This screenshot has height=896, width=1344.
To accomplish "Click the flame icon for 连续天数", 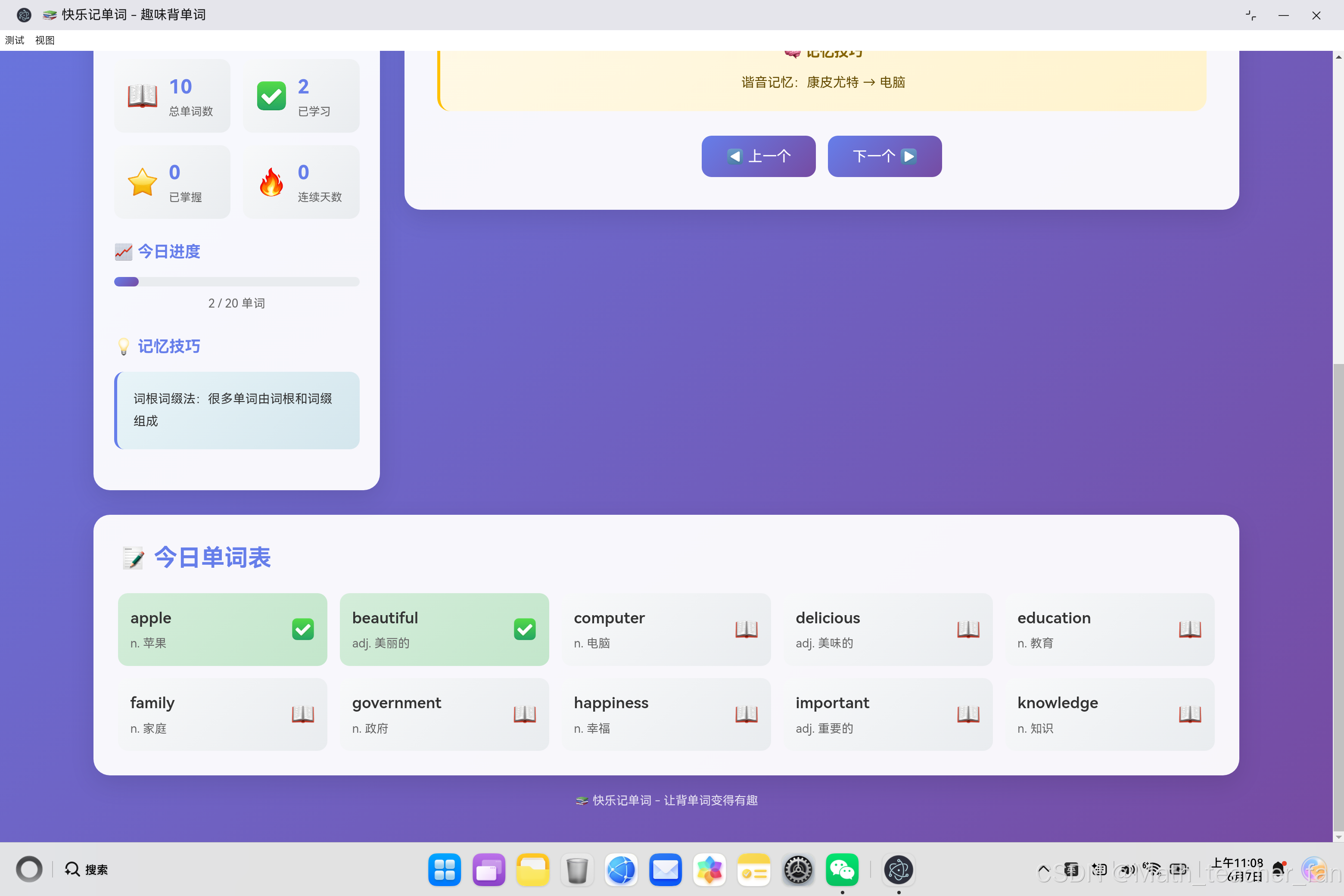I will [x=271, y=182].
